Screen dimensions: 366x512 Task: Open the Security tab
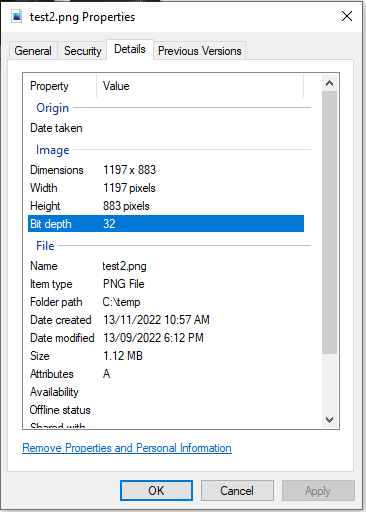pos(82,51)
